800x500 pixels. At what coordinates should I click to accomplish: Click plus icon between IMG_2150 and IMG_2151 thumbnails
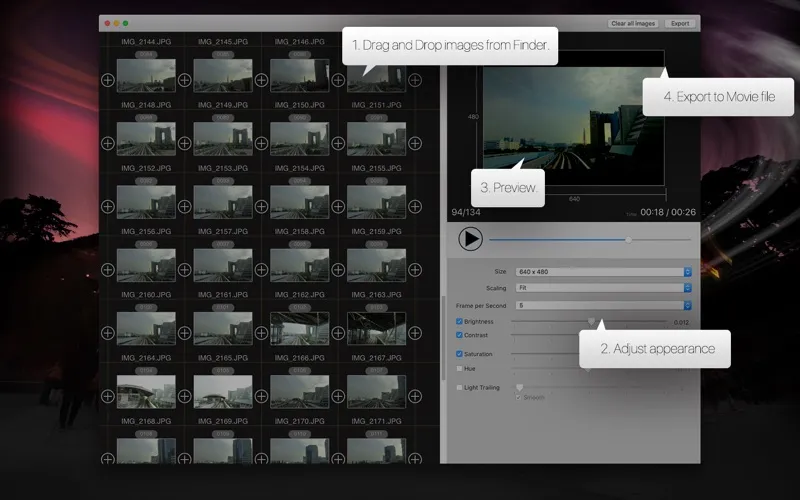point(338,143)
